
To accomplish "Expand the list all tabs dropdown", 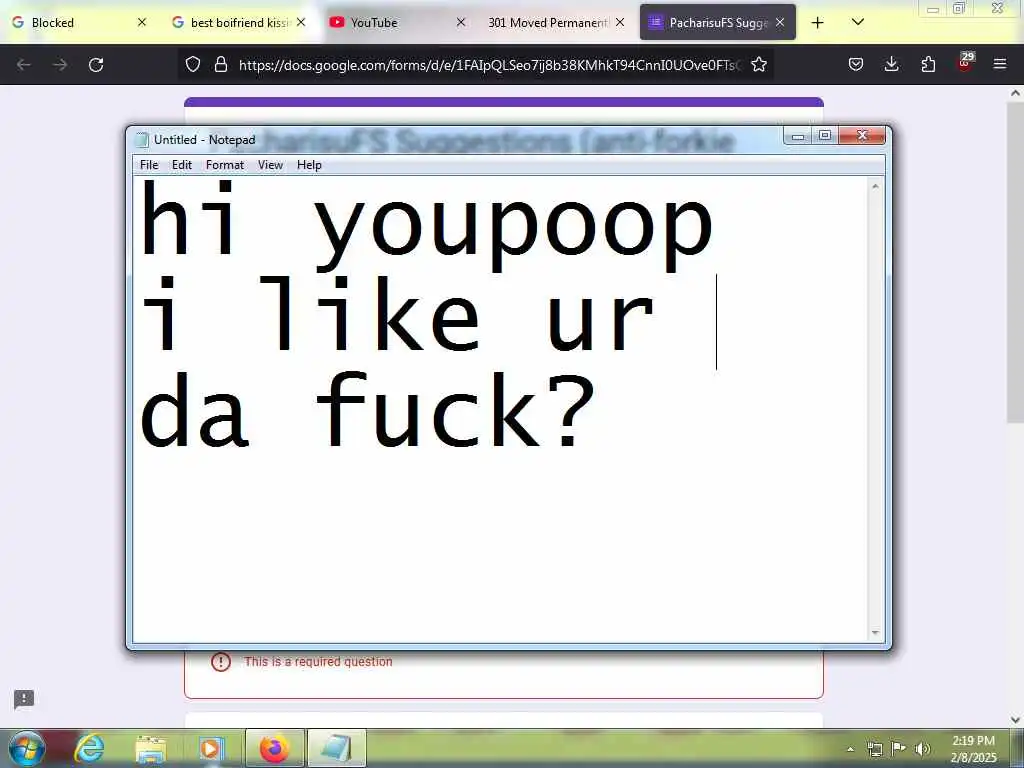I will click(857, 22).
